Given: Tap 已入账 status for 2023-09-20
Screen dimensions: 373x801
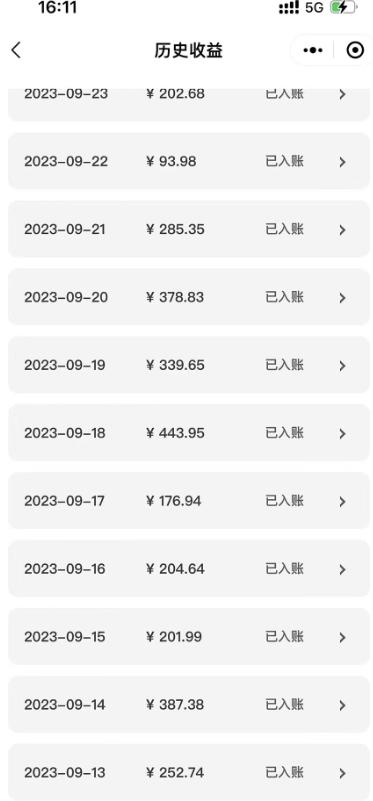Looking at the screenshot, I should point(285,297).
